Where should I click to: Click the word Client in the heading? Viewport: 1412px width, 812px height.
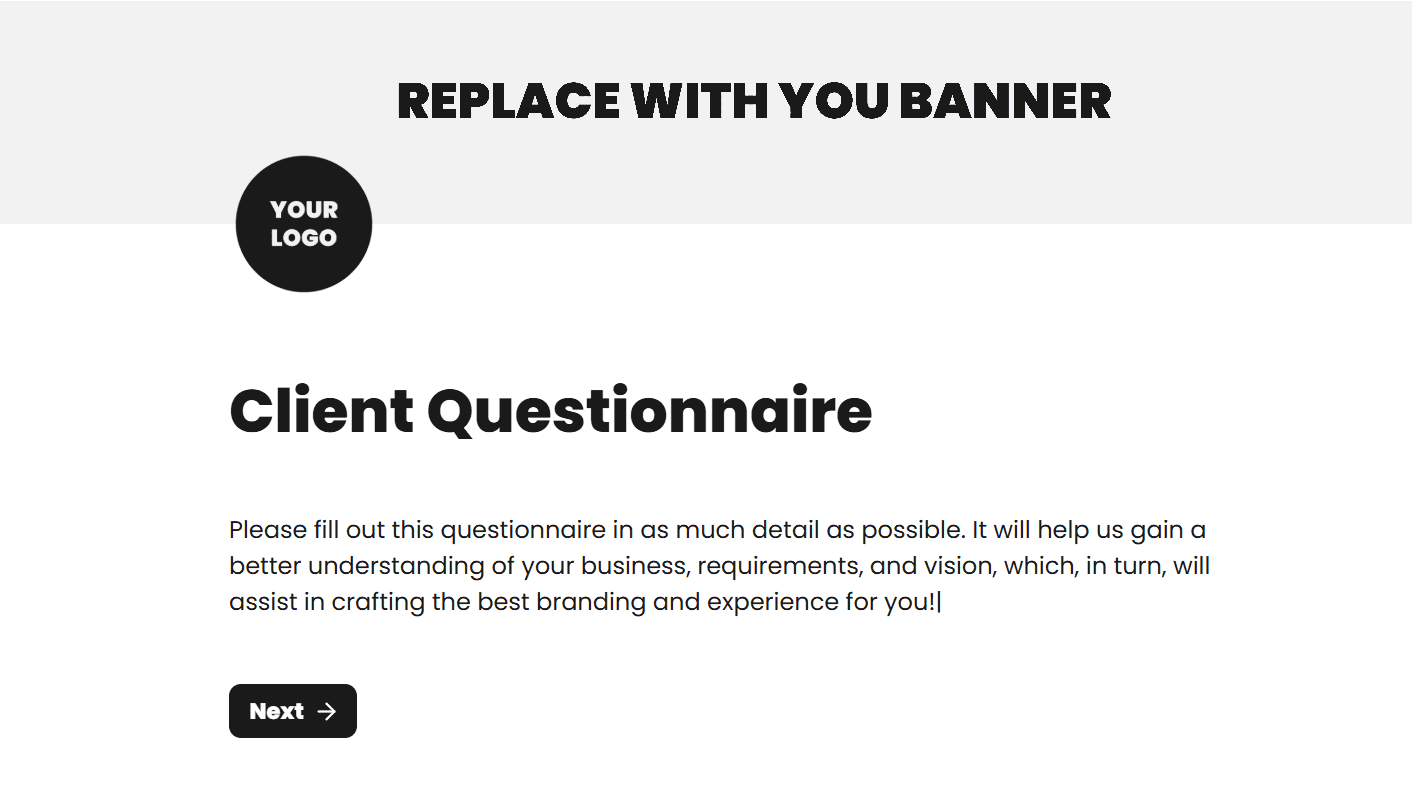(x=321, y=411)
